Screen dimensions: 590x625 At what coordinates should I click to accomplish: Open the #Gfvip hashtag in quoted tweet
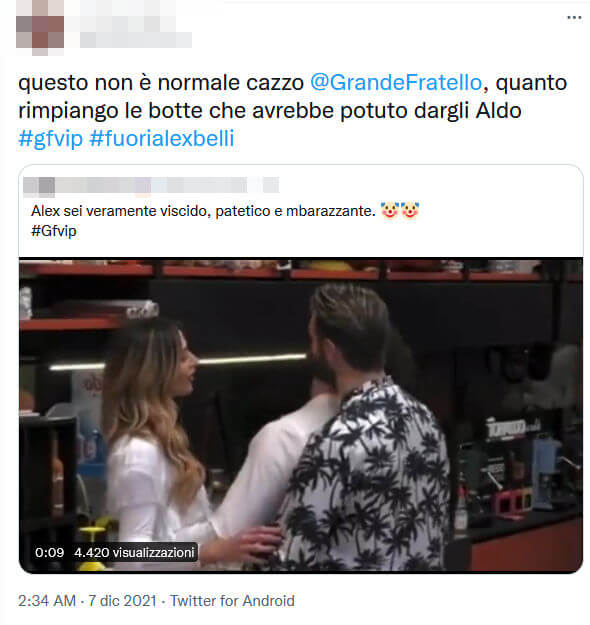[x=54, y=231]
